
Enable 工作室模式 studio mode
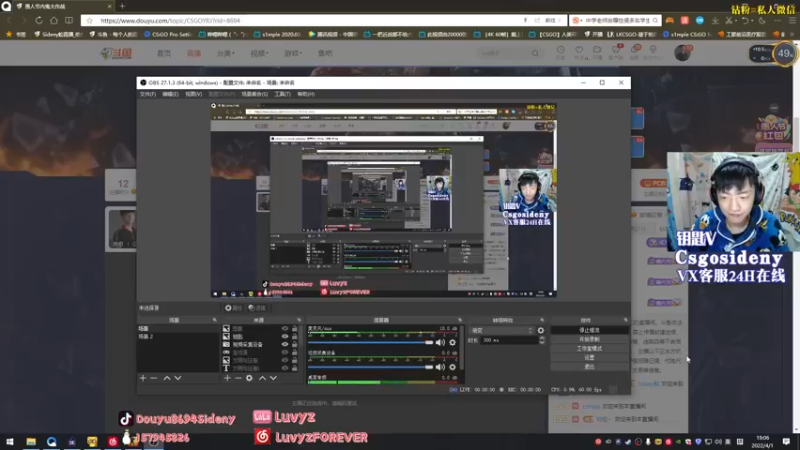[589, 348]
